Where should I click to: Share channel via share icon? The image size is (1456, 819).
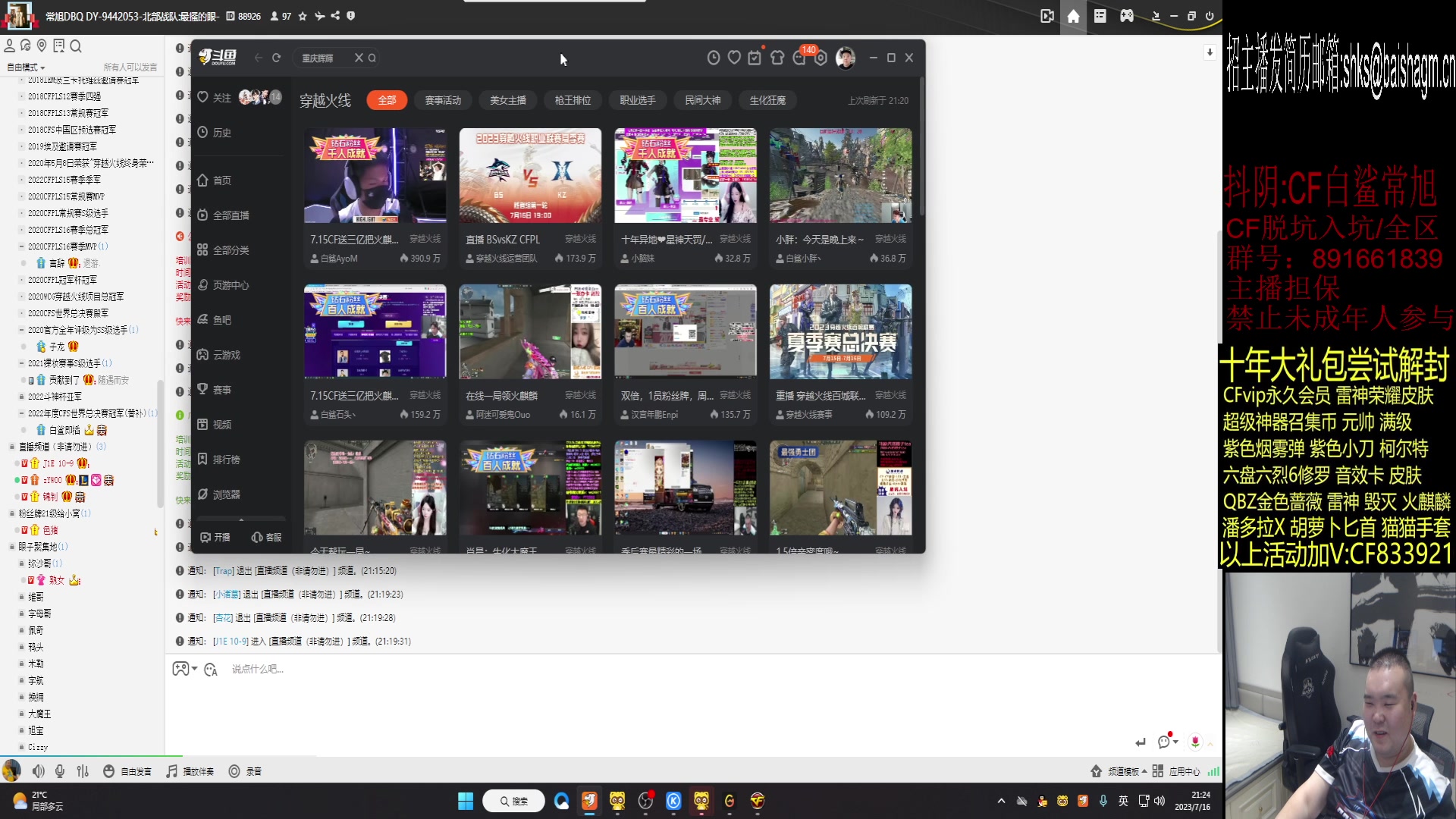[335, 16]
